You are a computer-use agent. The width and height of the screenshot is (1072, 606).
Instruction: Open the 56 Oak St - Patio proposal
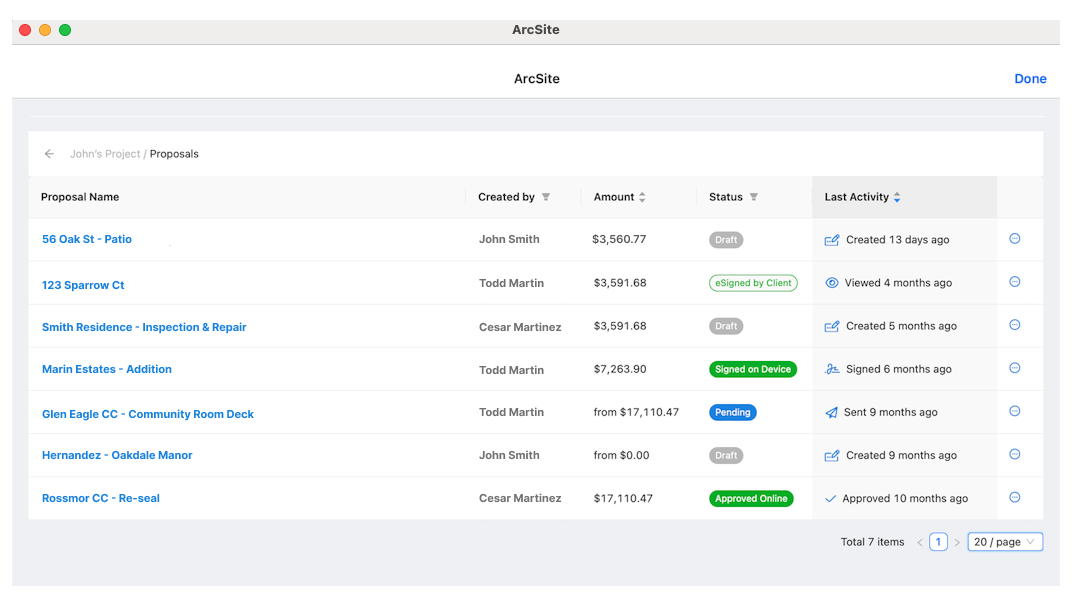[87, 239]
